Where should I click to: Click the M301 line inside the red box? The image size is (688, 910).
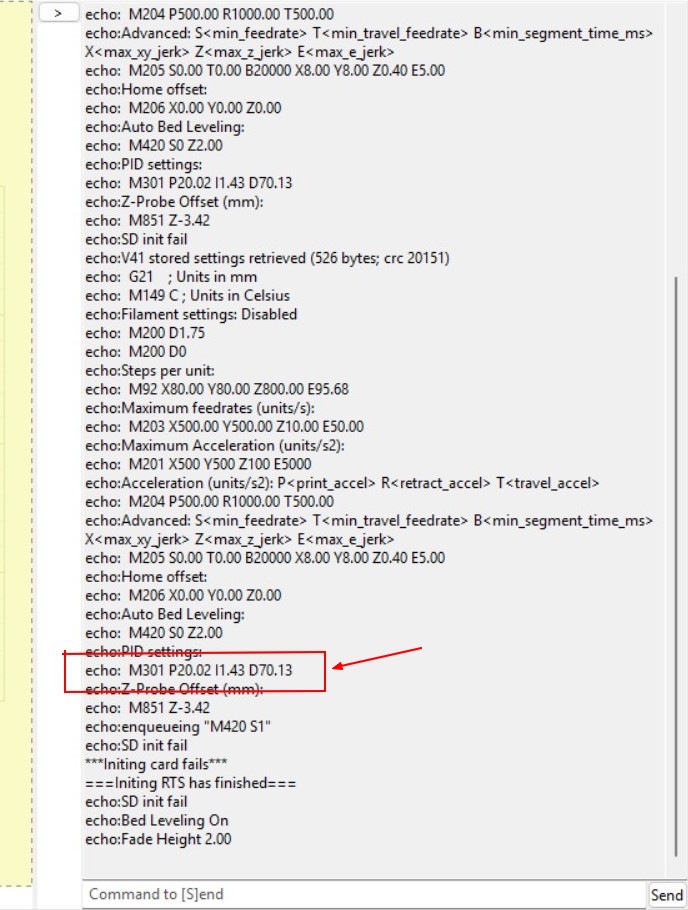[189, 670]
